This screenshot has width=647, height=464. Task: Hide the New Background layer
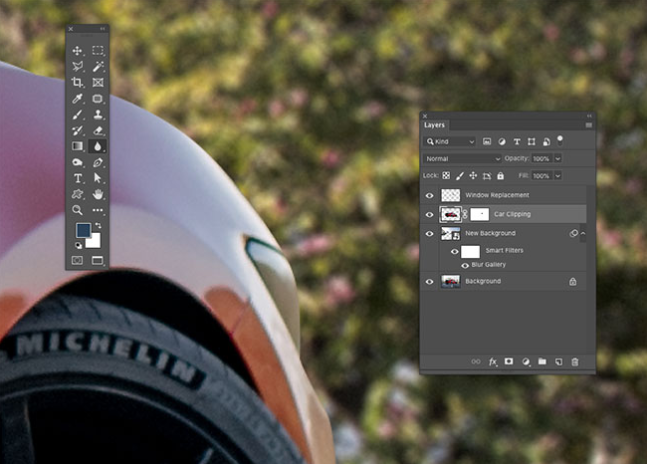(x=430, y=233)
